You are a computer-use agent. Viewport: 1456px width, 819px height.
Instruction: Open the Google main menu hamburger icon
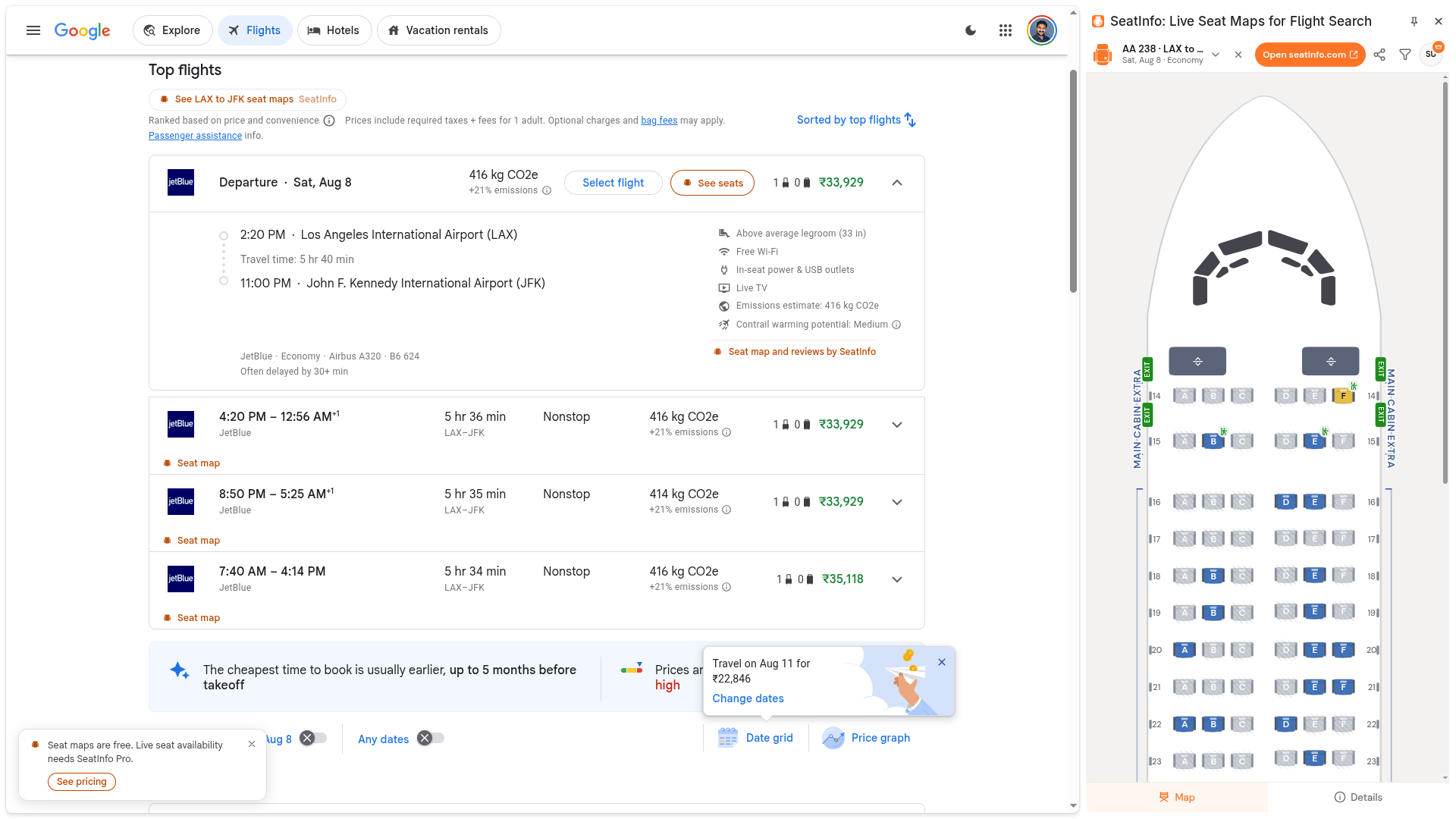pyautogui.click(x=33, y=30)
